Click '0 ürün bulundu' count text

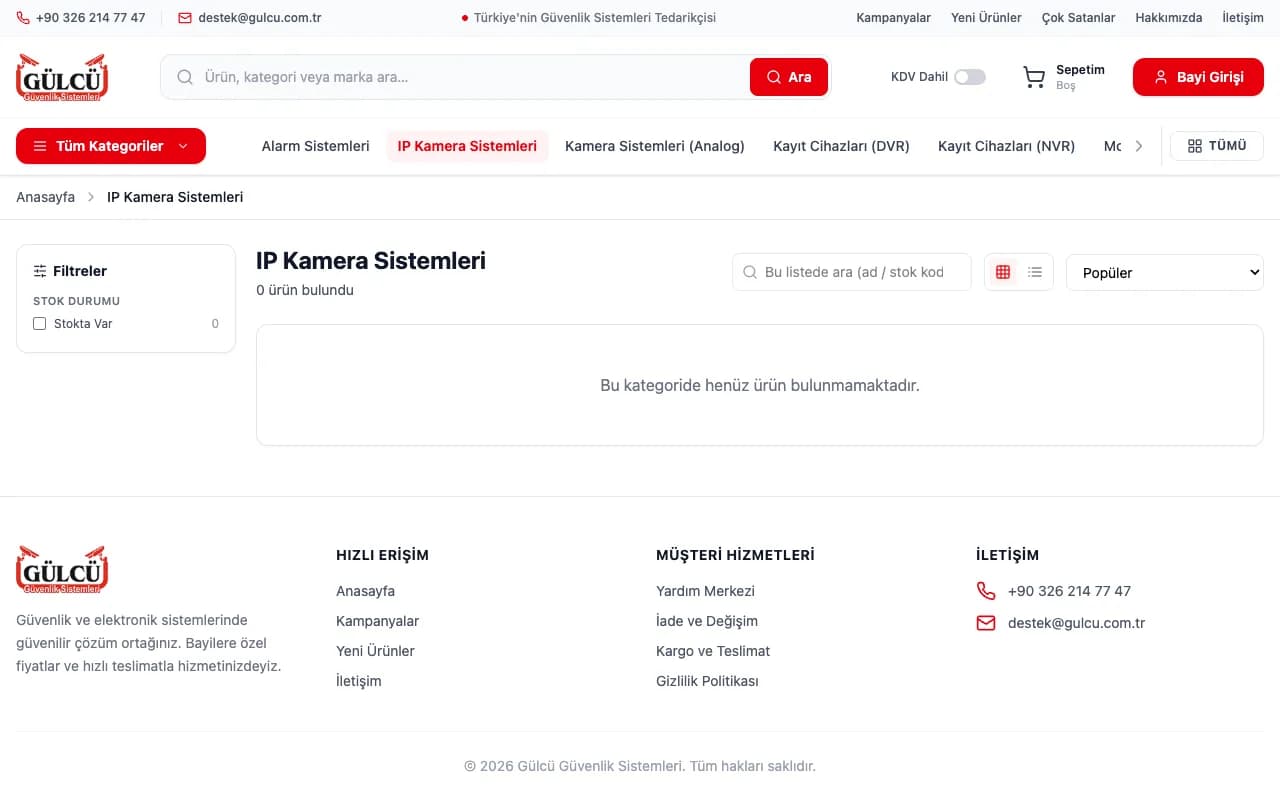[x=305, y=290]
